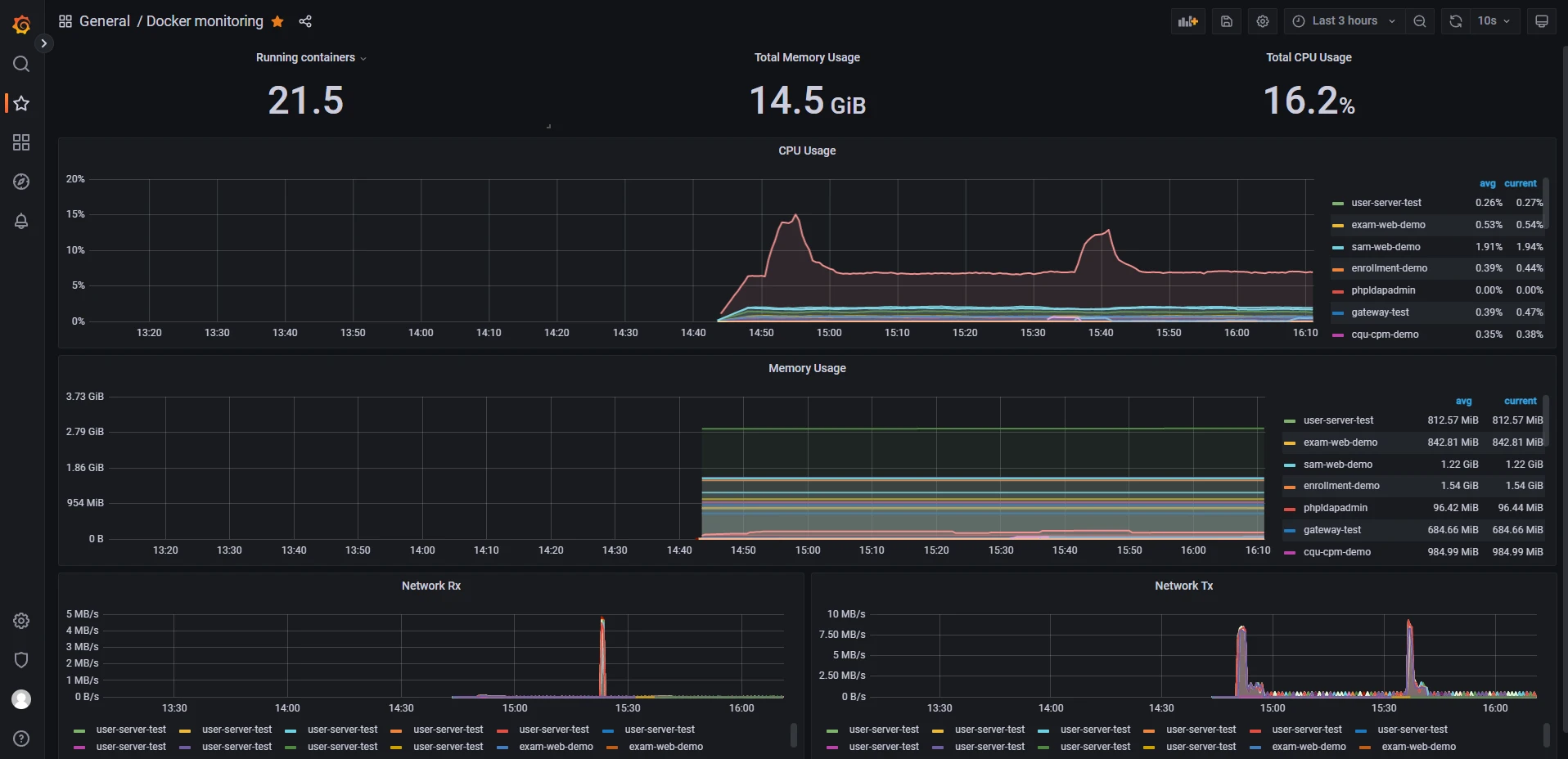Open the Dashboards four-squares icon in sidebar
This screenshot has width=1568, height=759.
pyautogui.click(x=21, y=142)
